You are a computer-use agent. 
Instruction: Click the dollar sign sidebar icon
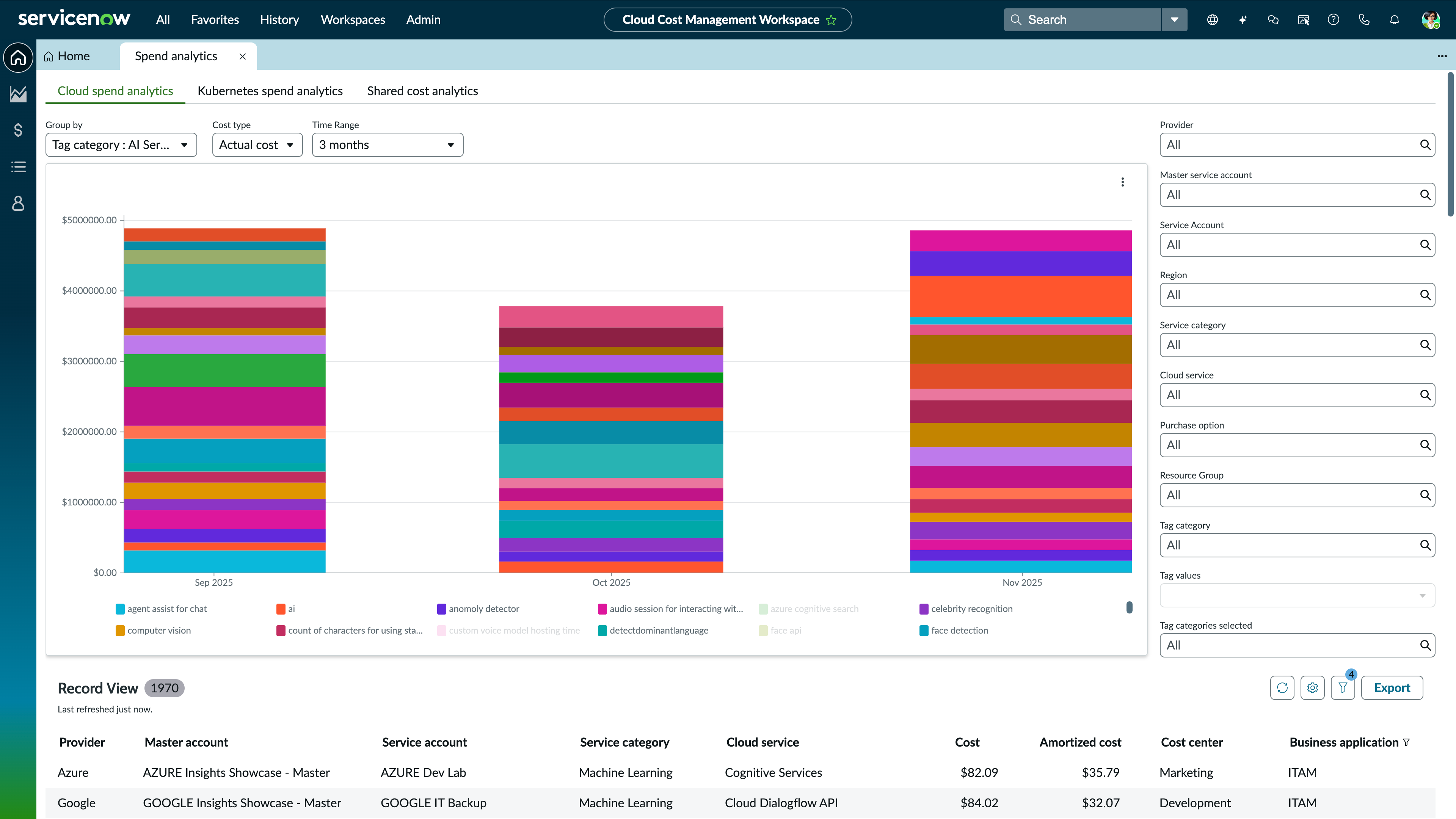click(x=18, y=130)
